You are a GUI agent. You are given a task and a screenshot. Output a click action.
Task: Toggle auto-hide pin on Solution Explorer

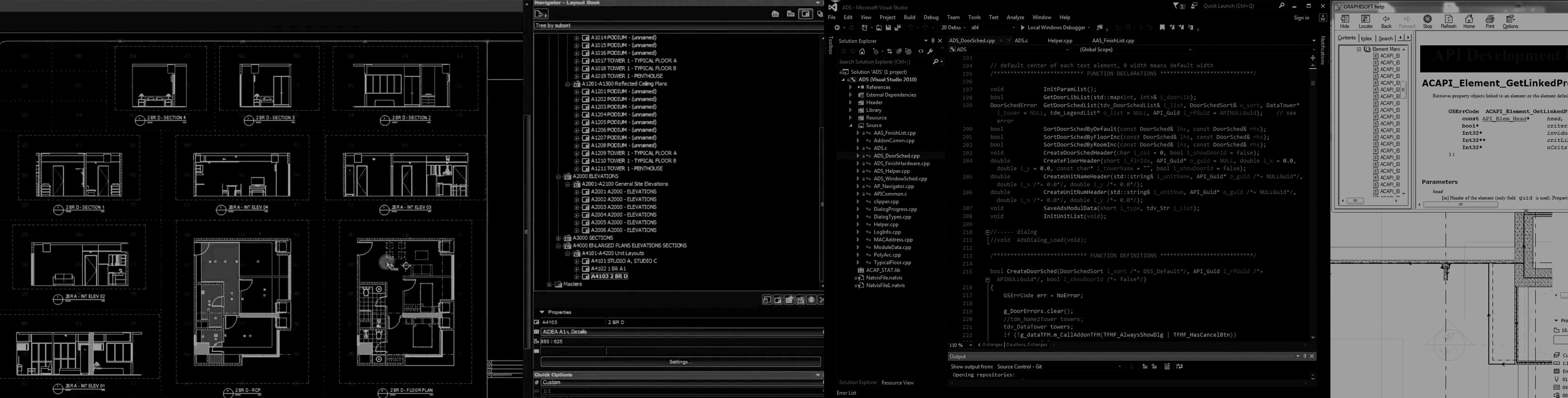pos(933,41)
